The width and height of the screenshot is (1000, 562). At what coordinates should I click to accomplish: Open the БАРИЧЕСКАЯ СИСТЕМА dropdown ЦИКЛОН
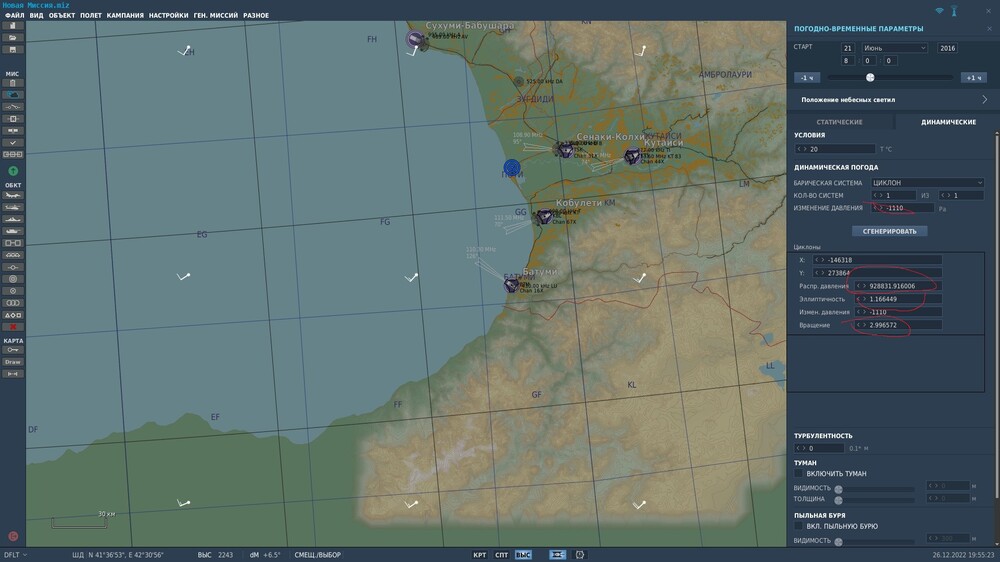pos(927,182)
